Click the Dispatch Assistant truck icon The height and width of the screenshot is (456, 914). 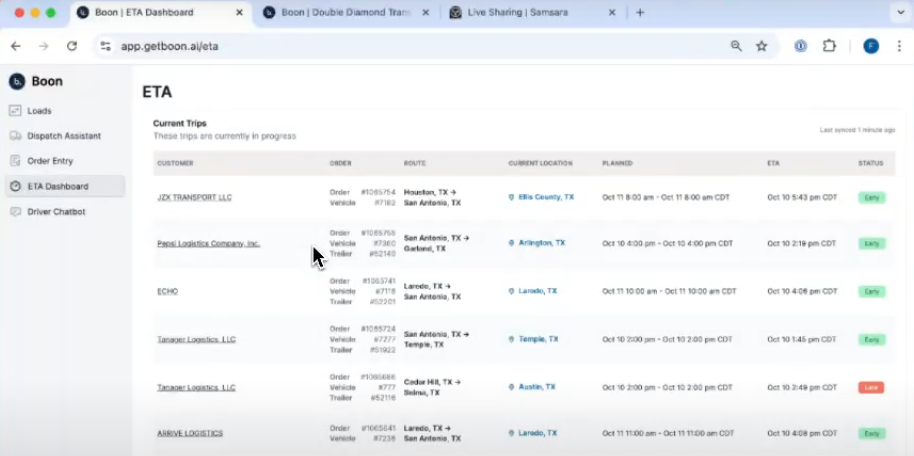click(16, 136)
